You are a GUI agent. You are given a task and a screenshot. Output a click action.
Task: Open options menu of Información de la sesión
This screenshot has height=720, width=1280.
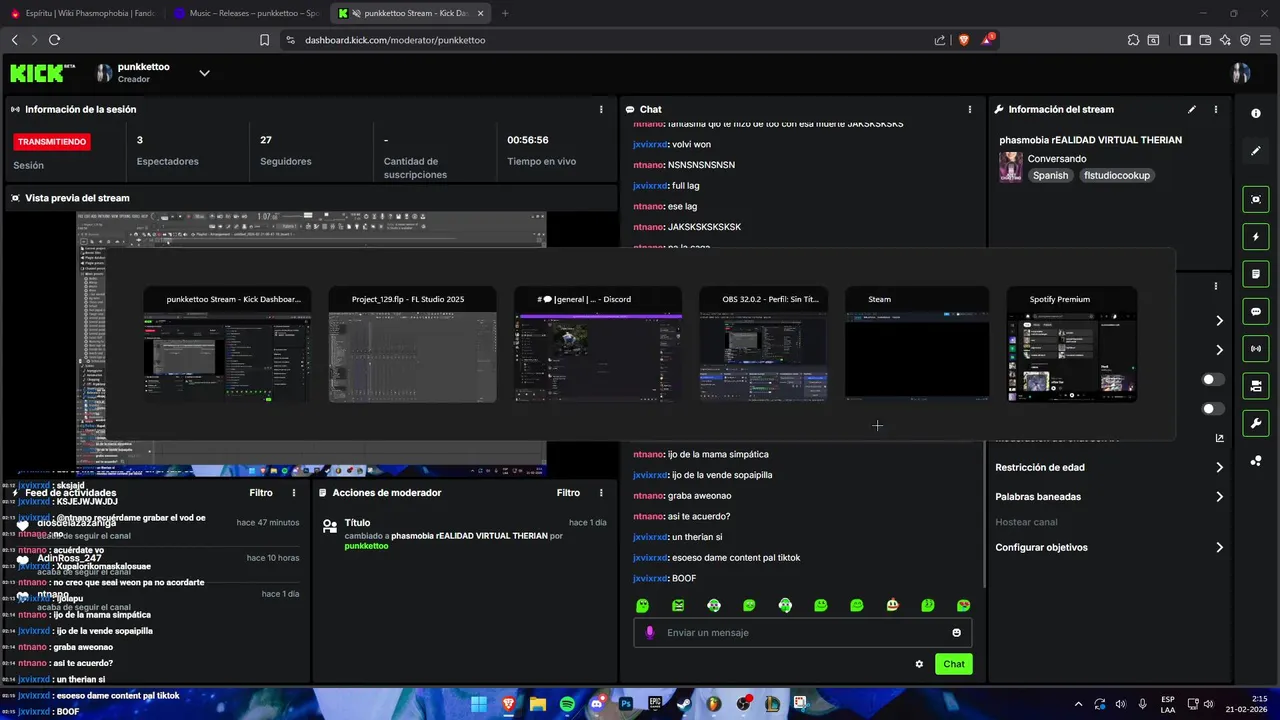pos(601,109)
